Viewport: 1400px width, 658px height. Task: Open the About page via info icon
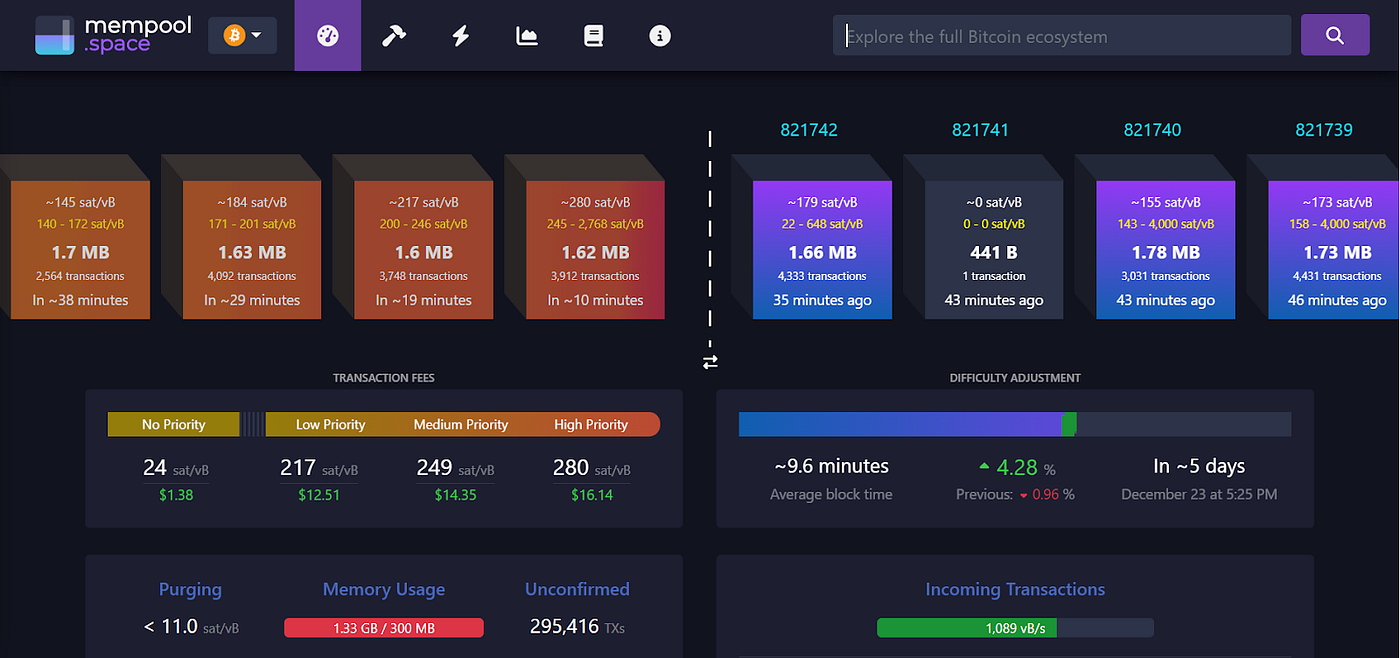click(x=659, y=35)
